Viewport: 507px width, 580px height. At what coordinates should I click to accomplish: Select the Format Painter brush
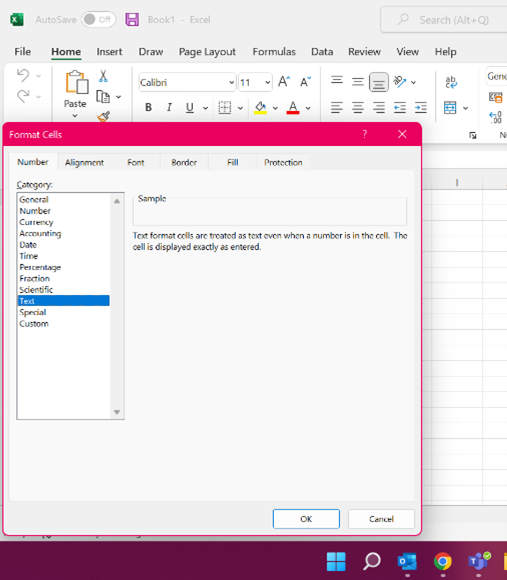104,117
